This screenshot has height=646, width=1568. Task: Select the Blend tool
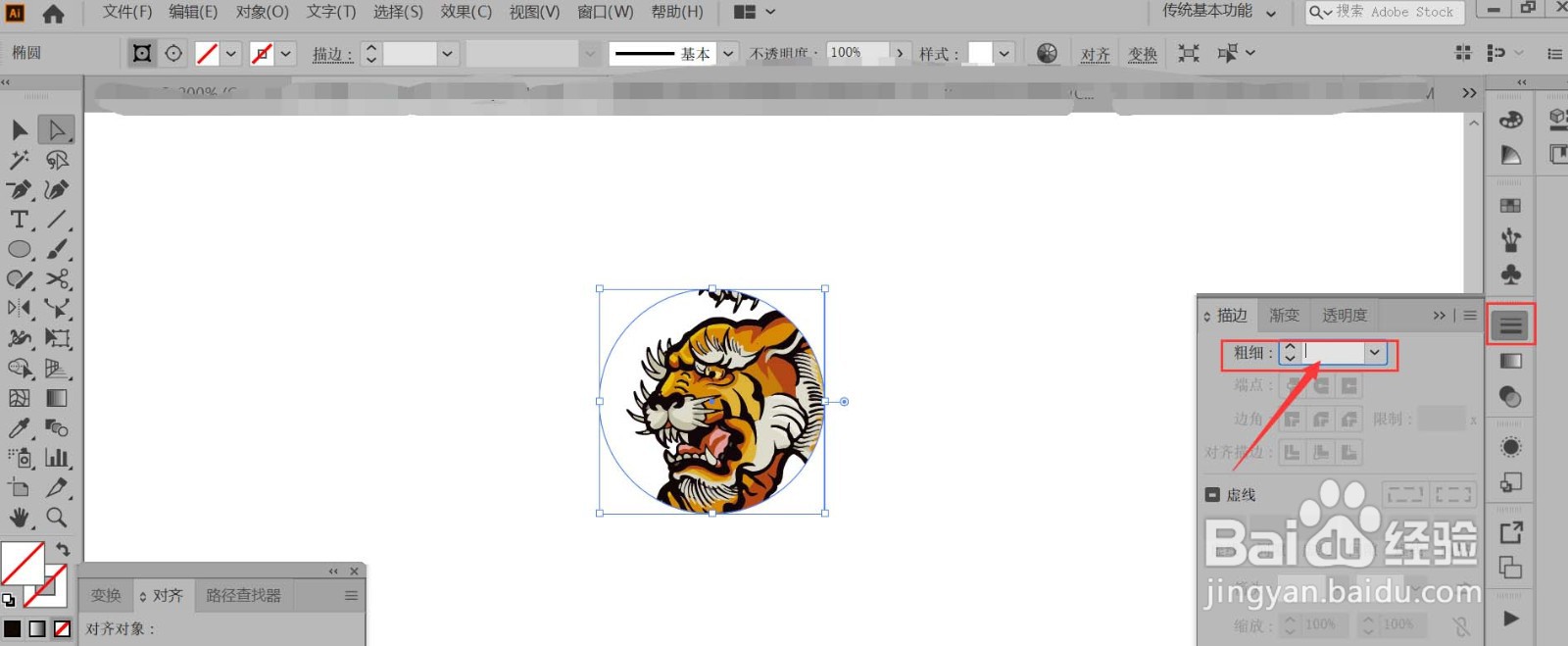coord(57,428)
